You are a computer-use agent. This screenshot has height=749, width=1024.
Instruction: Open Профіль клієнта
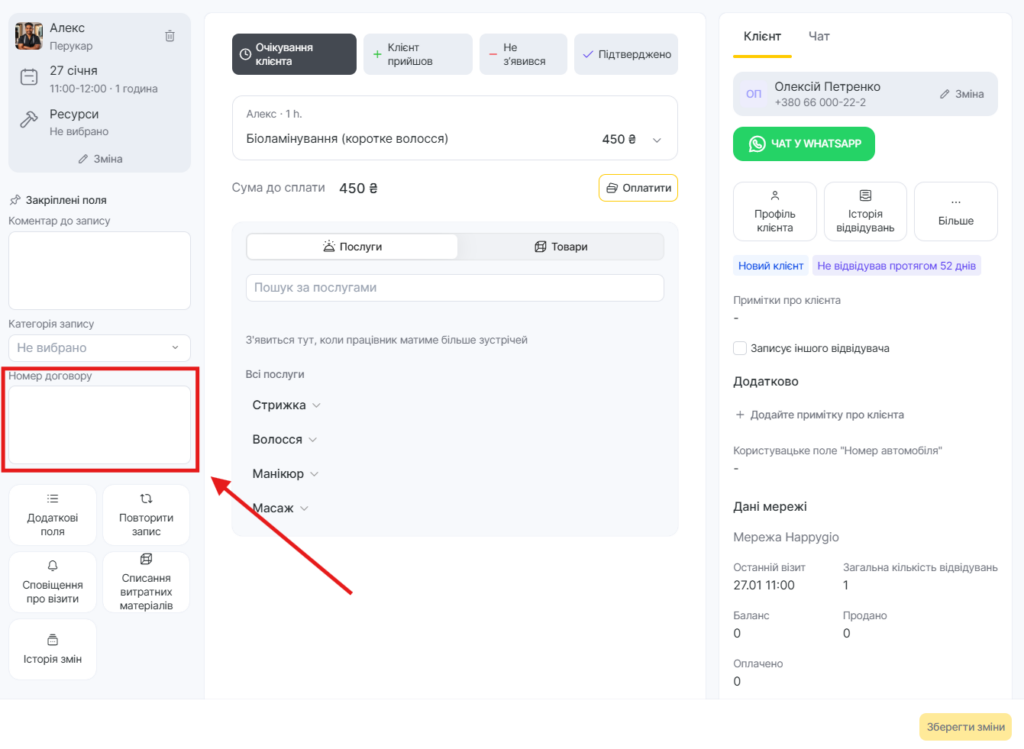(775, 211)
